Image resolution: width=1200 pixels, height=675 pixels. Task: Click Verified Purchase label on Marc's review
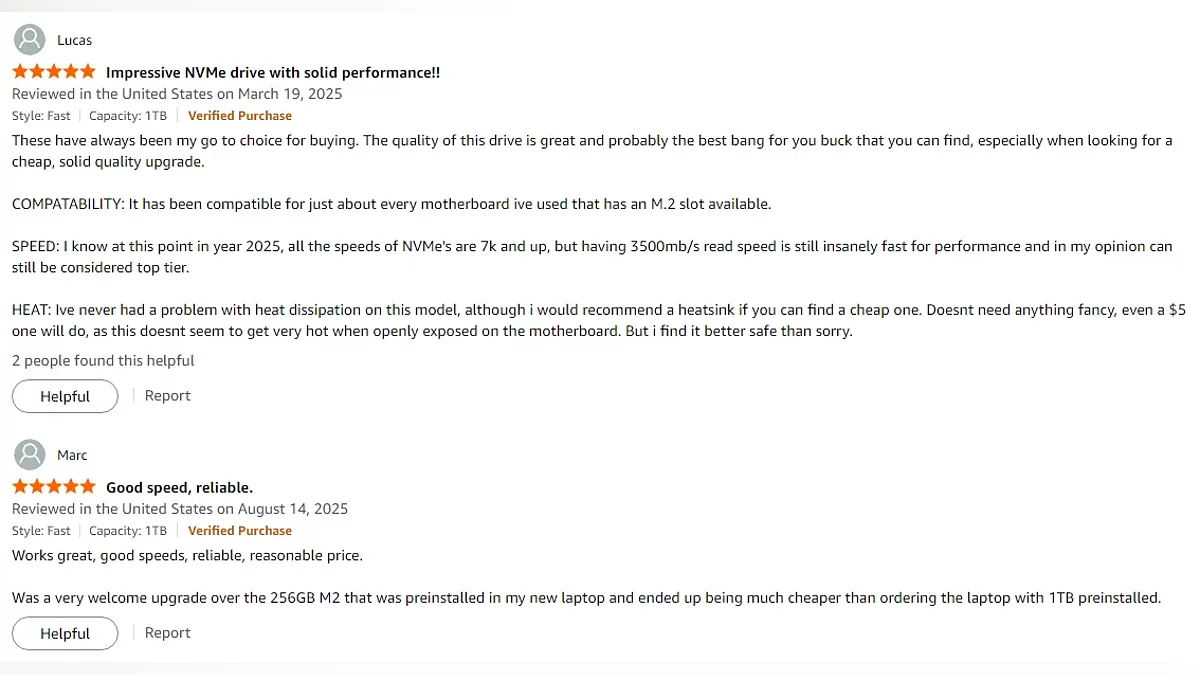[240, 531]
